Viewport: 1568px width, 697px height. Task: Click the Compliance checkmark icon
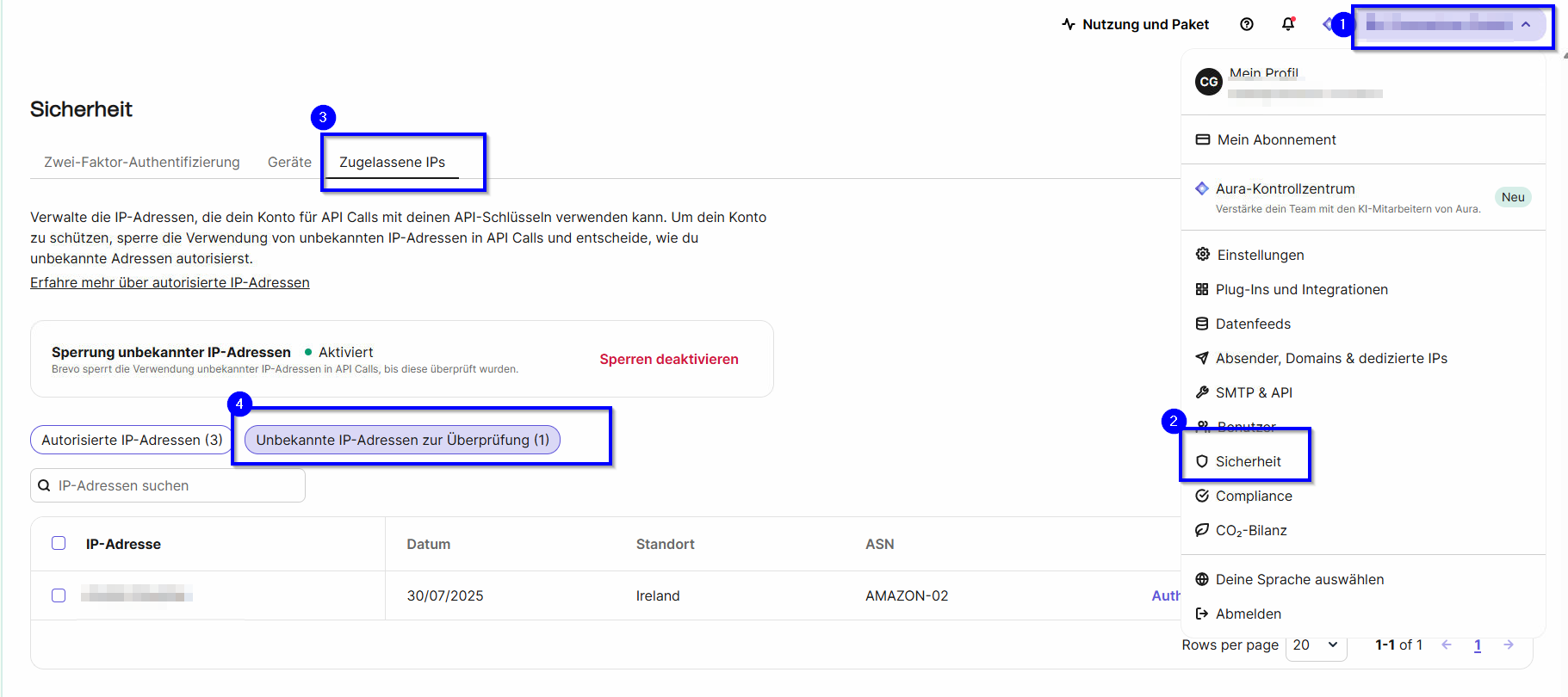pyautogui.click(x=1202, y=496)
